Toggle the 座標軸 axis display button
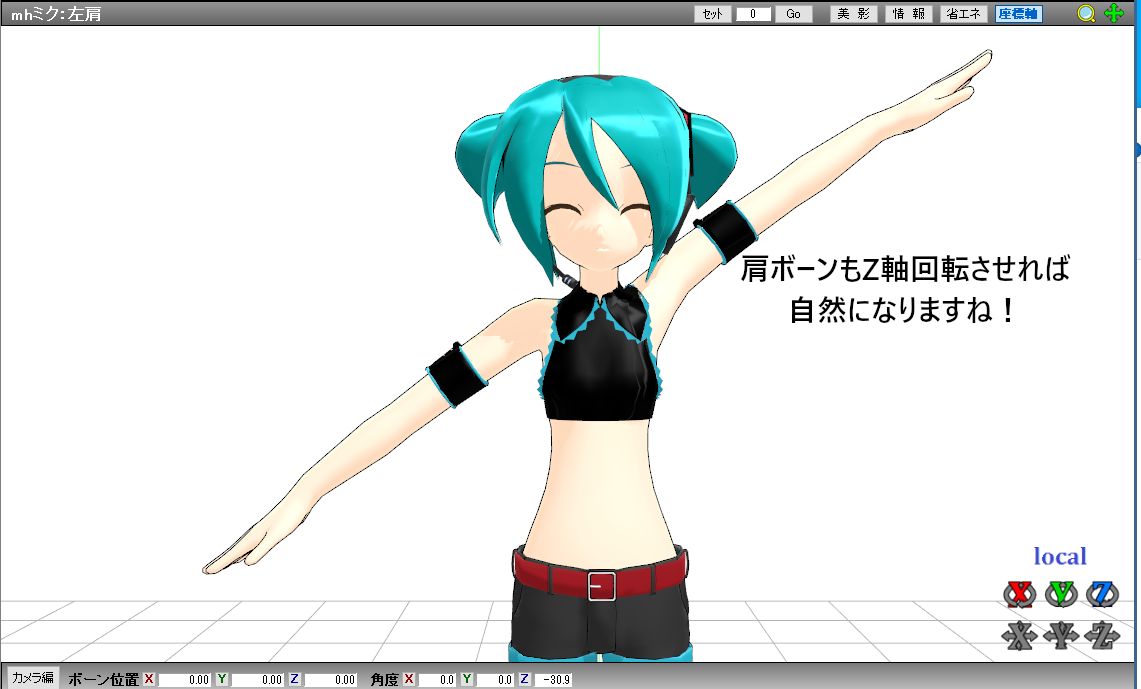Viewport: 1141px width, 689px height. [1019, 14]
